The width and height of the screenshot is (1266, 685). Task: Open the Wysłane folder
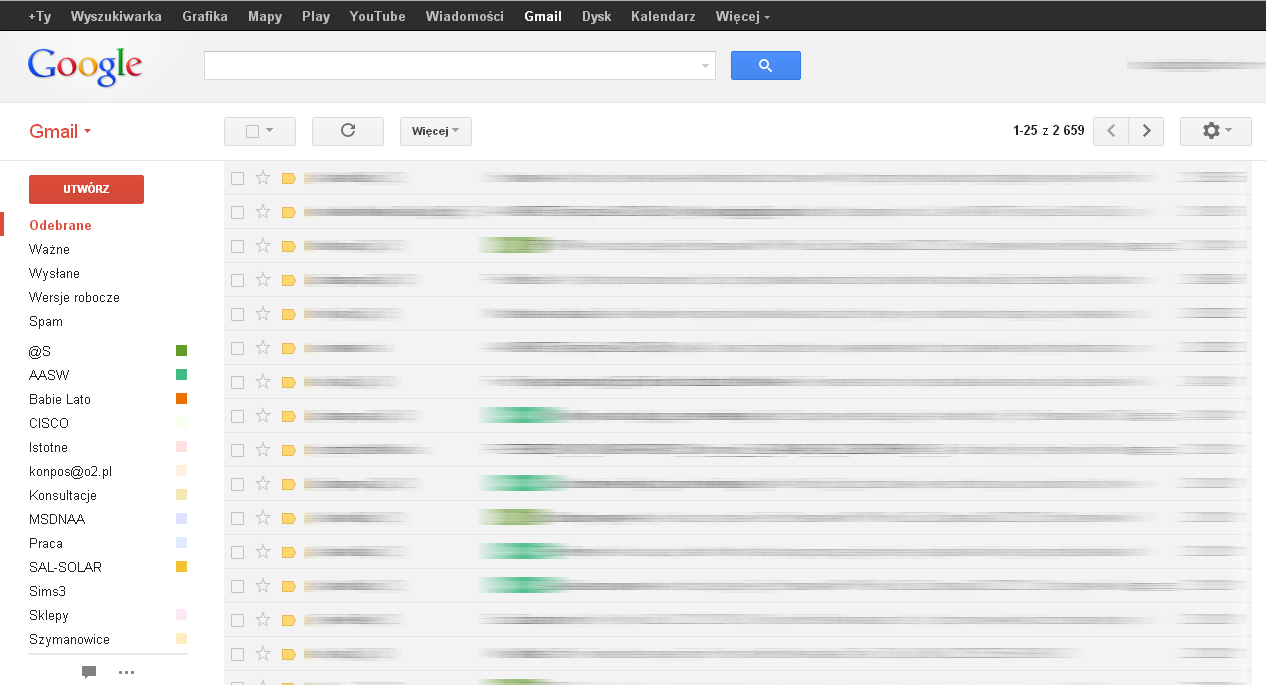pyautogui.click(x=54, y=274)
